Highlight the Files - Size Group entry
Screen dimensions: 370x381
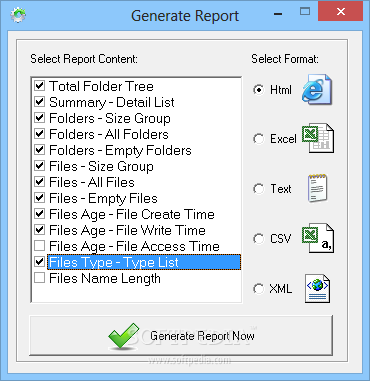101,166
